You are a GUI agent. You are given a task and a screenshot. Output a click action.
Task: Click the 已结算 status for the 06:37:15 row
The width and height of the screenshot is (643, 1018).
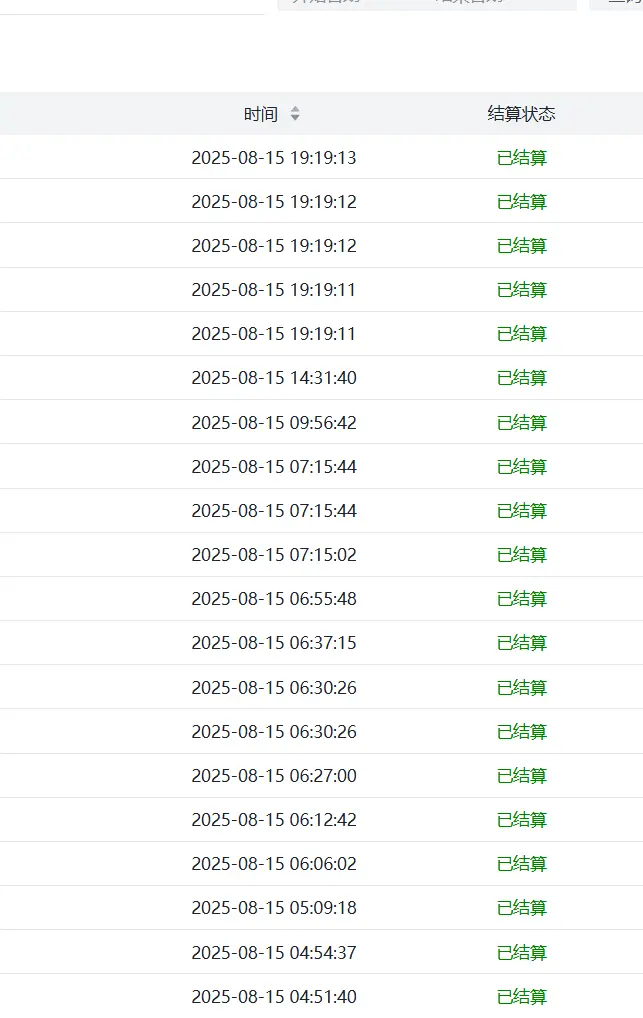(522, 643)
